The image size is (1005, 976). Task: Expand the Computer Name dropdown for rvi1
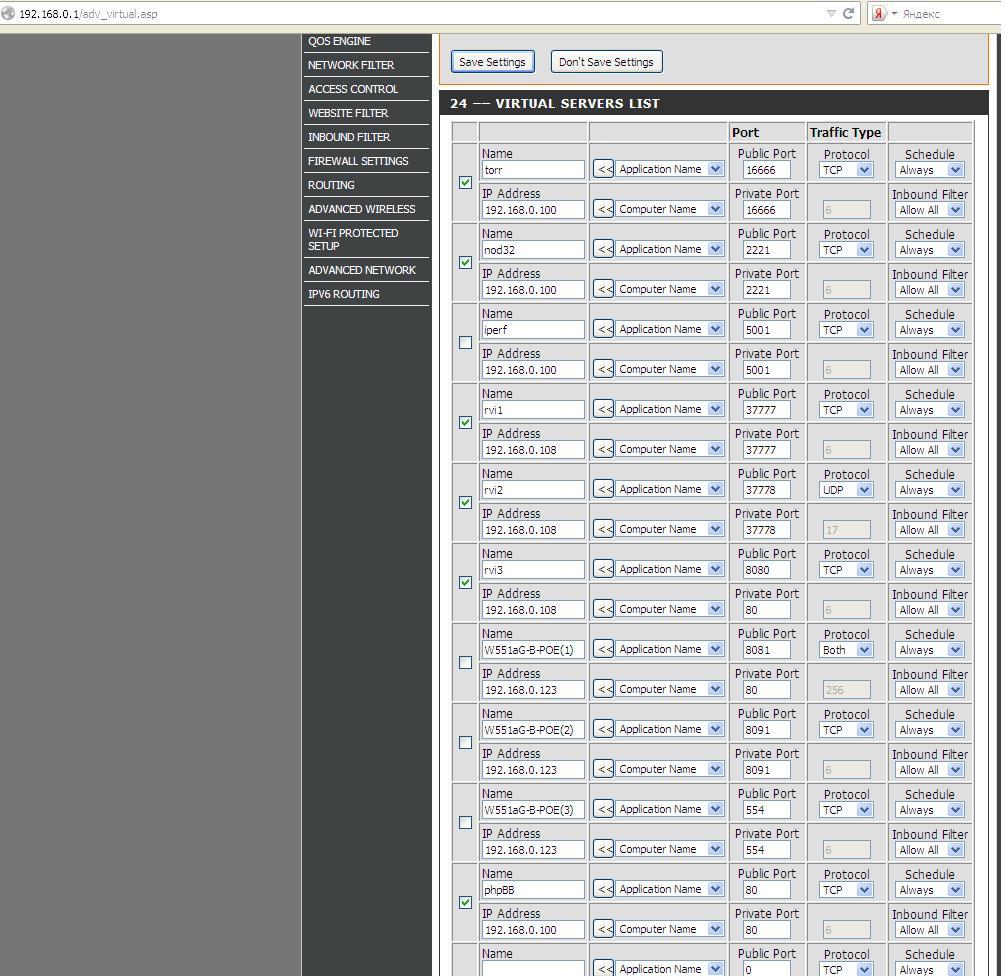(x=670, y=449)
